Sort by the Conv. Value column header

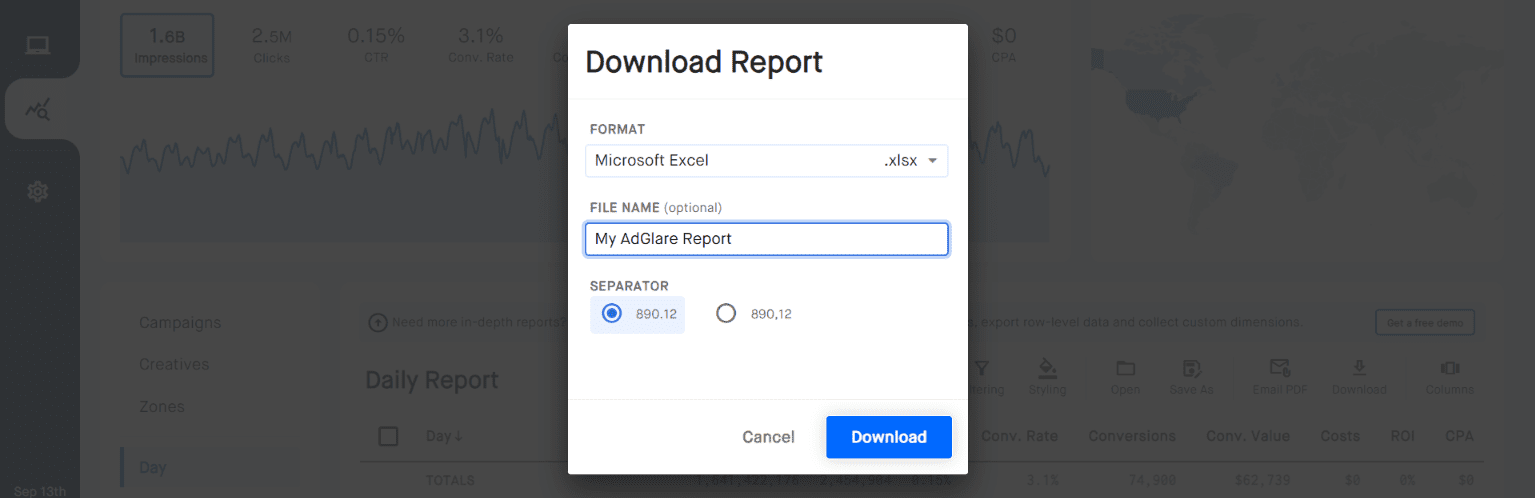pos(1248,436)
